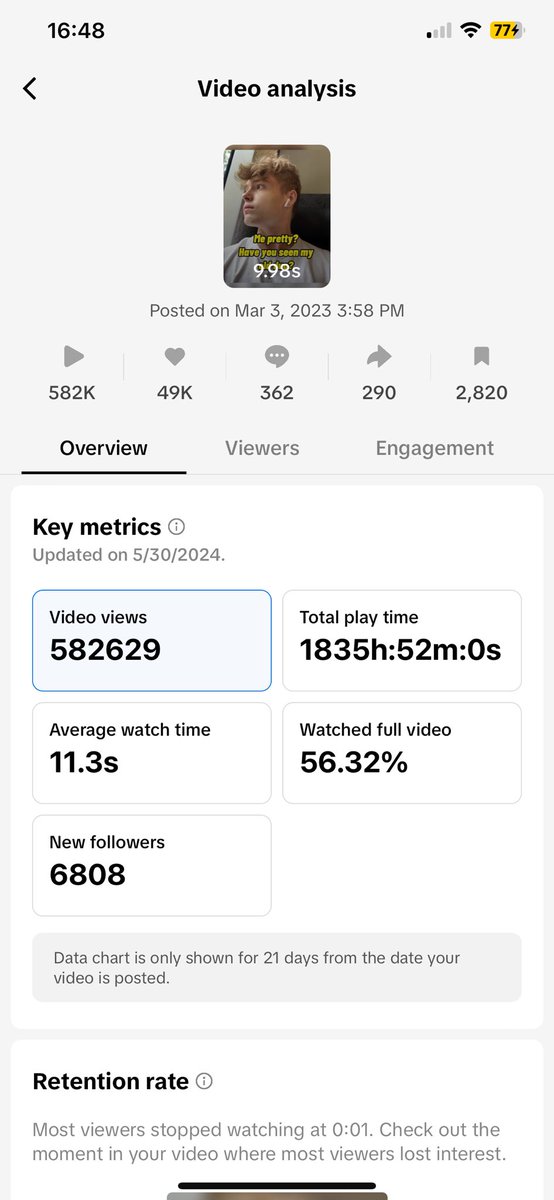
Task: Tap the Wi-Fi status icon
Action: click(469, 31)
